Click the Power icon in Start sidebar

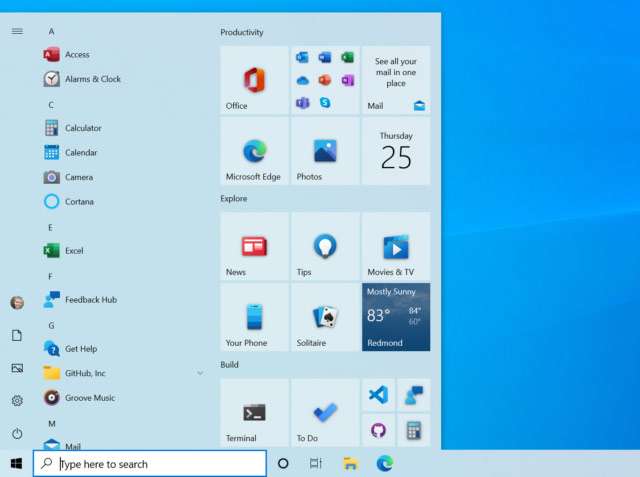tap(17, 433)
